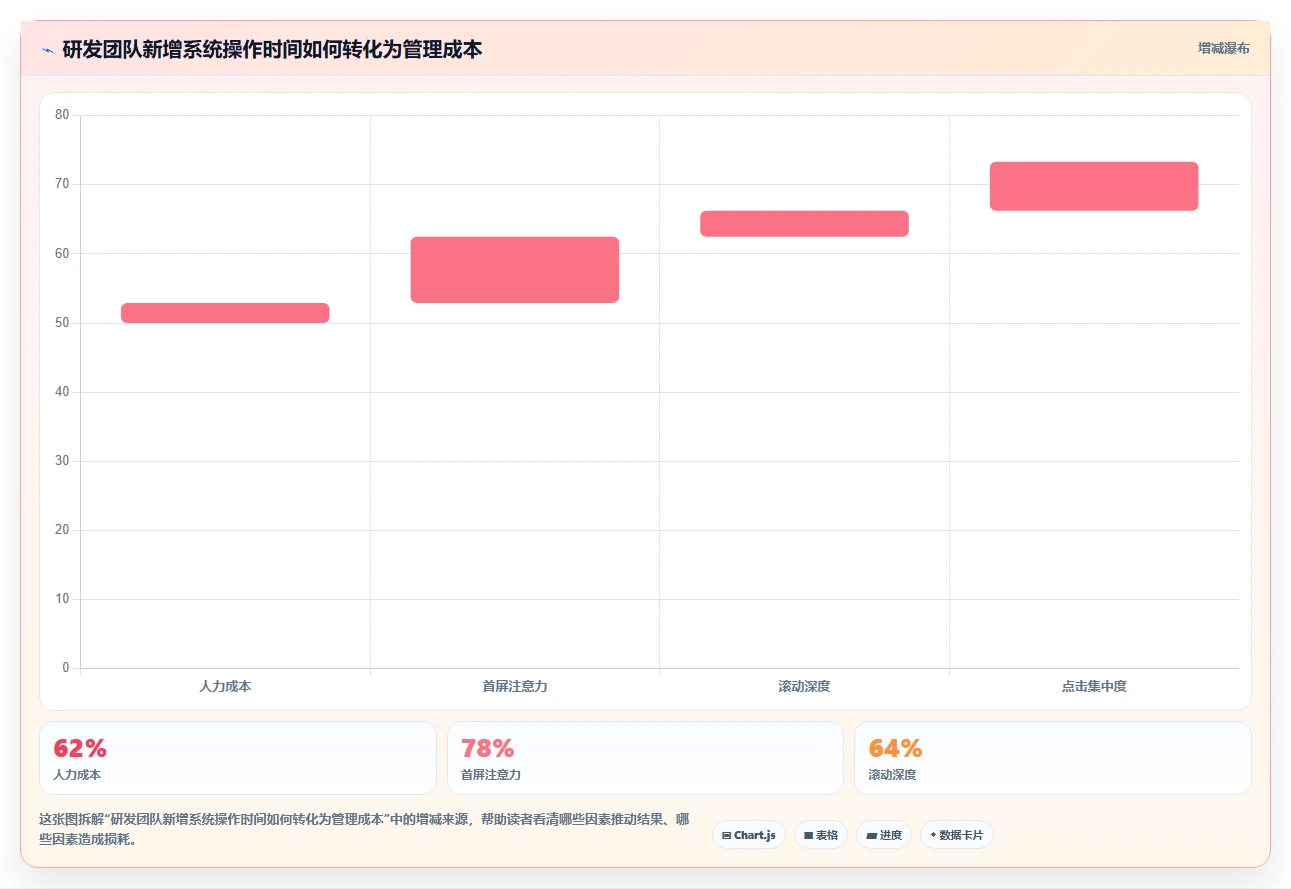Click the y-axis value 30
The height and width of the screenshot is (889, 1291).
pyautogui.click(x=62, y=461)
